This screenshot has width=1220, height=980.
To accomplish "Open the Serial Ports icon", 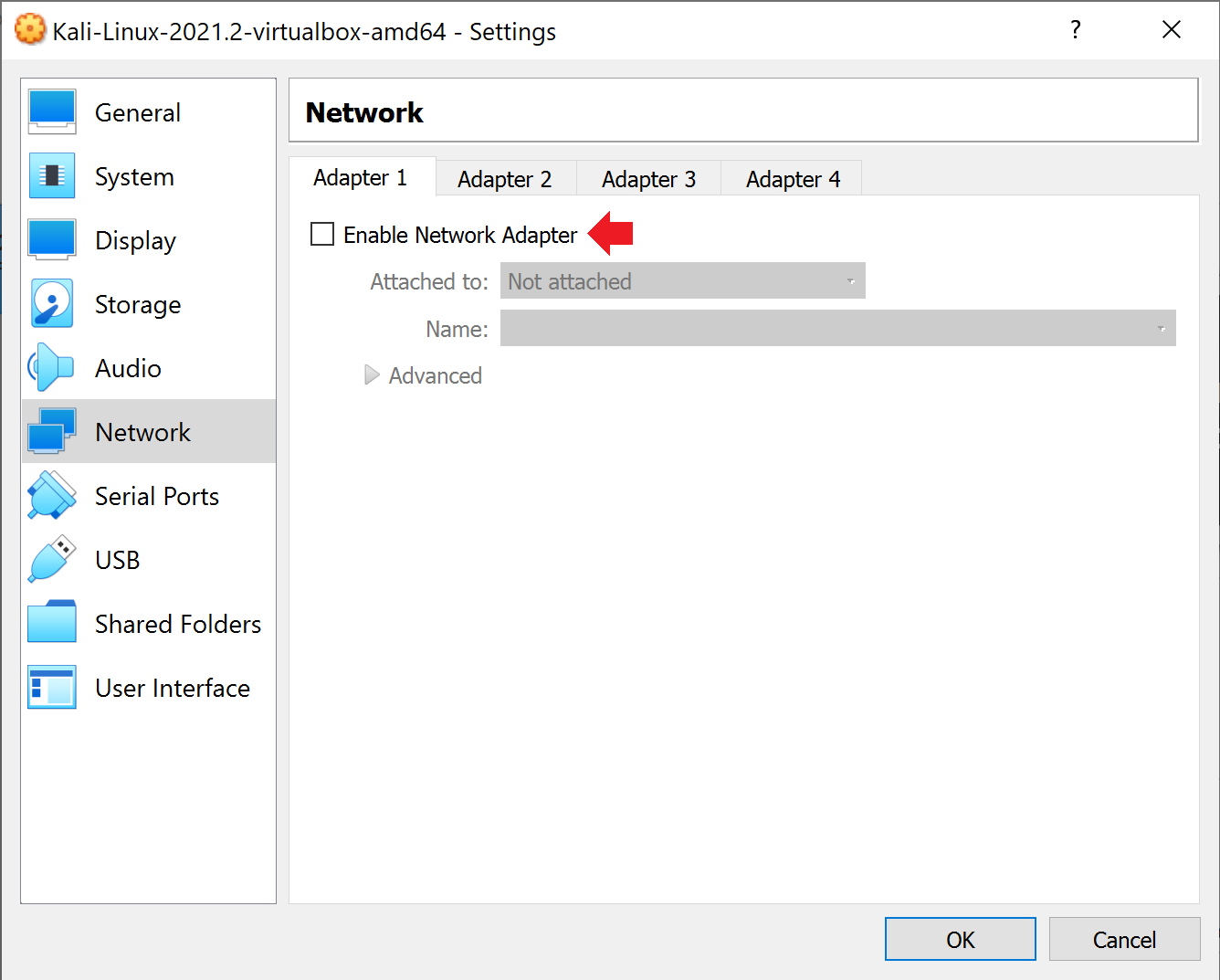I will (x=51, y=495).
